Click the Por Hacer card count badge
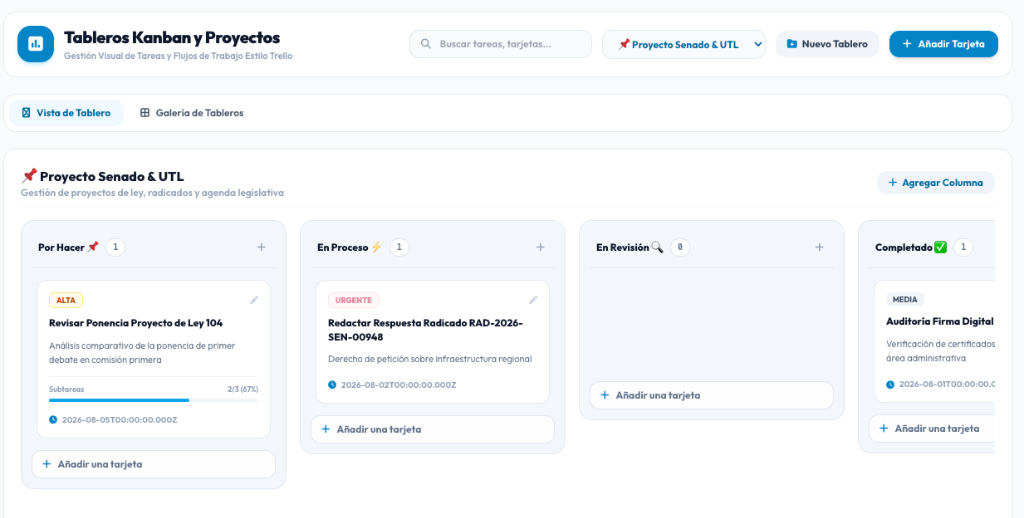The width and height of the screenshot is (1024, 518). (115, 247)
